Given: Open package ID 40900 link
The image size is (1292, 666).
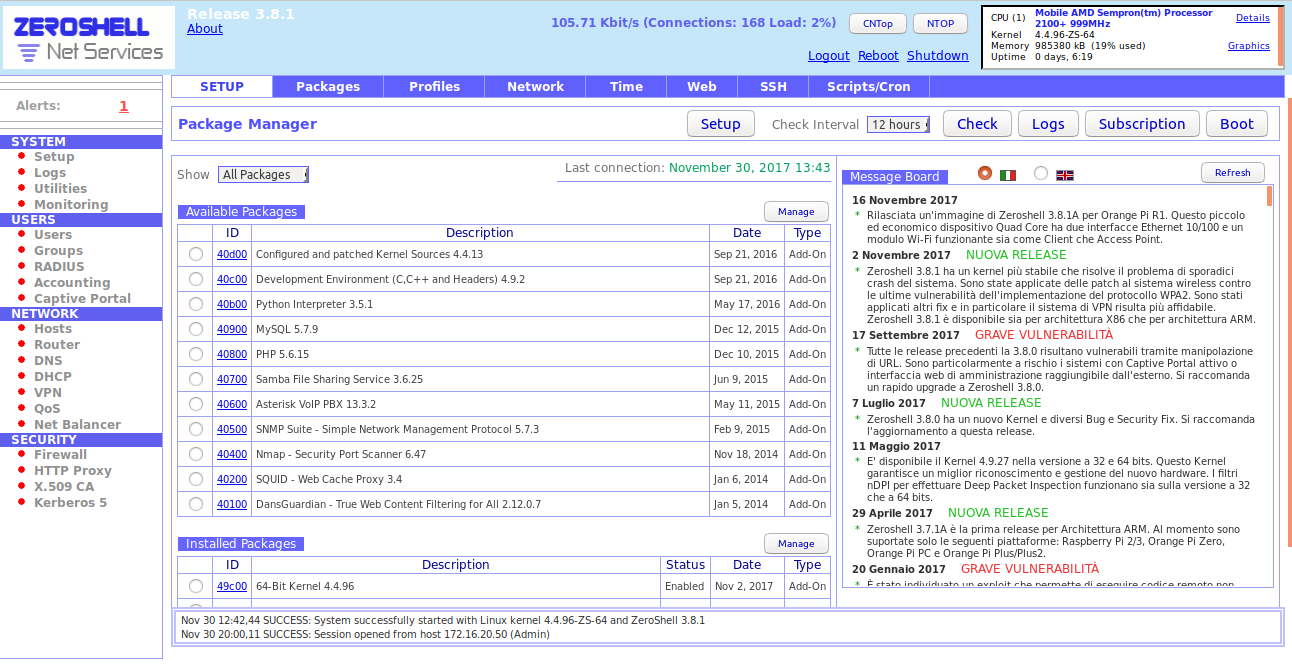Looking at the screenshot, I should click(x=232, y=329).
